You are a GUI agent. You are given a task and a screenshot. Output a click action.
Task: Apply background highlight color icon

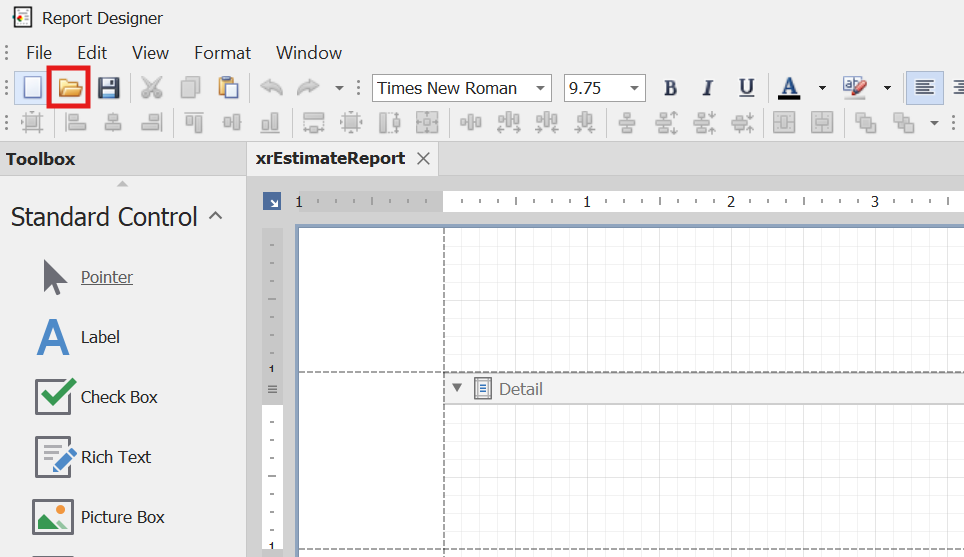855,88
